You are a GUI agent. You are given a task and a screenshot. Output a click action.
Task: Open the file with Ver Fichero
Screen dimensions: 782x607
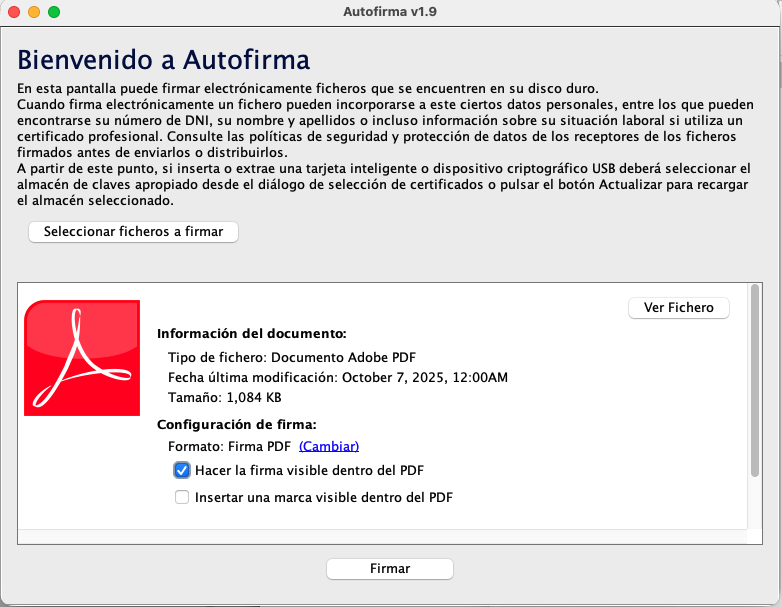[x=678, y=308]
